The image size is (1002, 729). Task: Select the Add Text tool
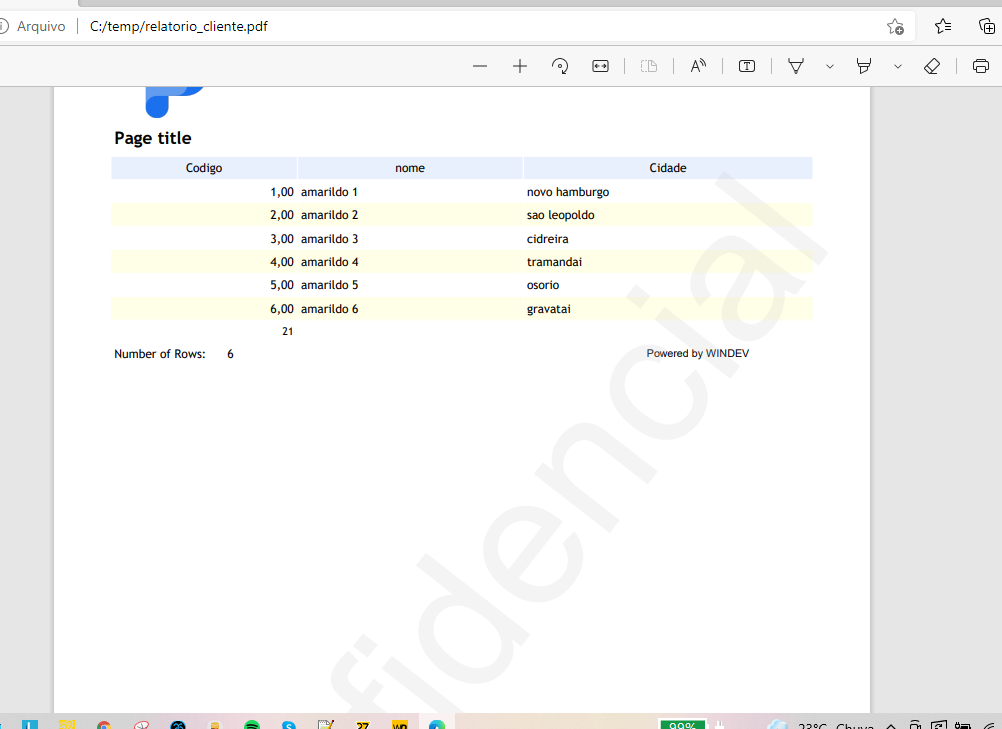[x=747, y=66]
